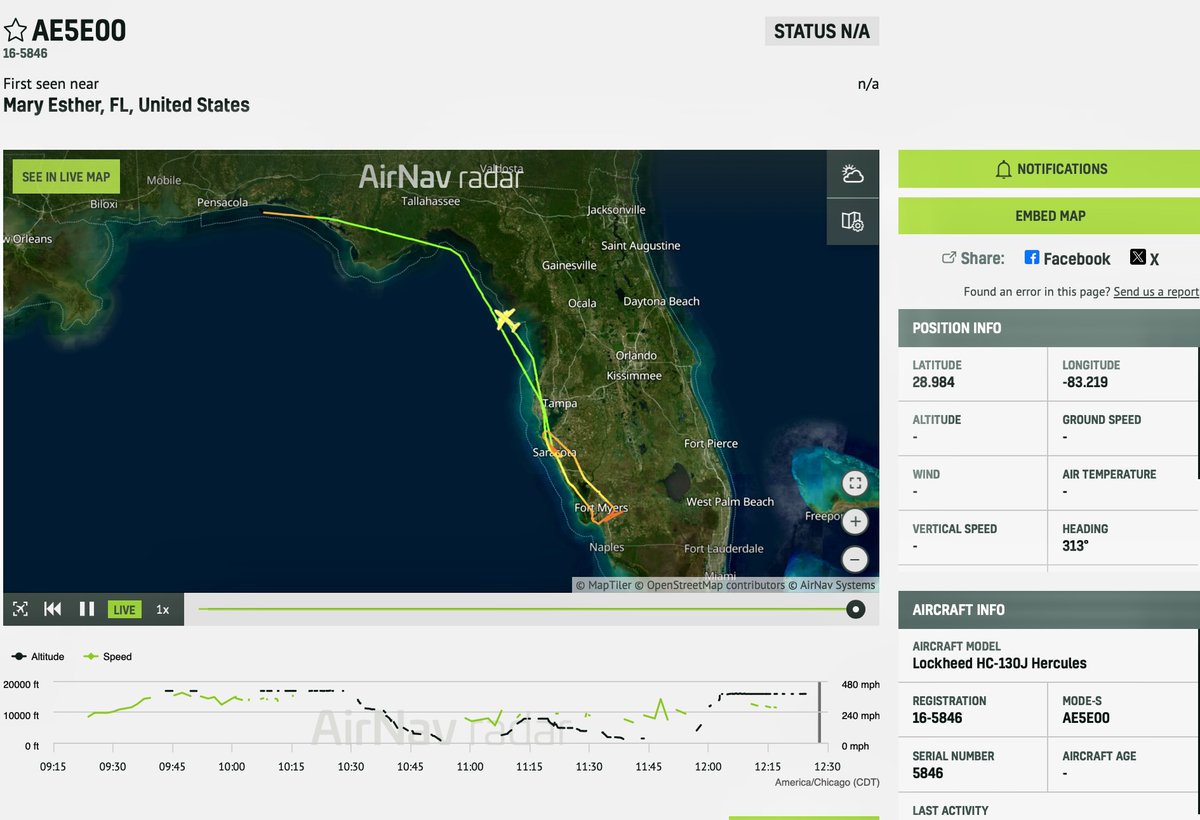Click the AE5E00 page title
The image size is (1200, 820).
point(79,31)
